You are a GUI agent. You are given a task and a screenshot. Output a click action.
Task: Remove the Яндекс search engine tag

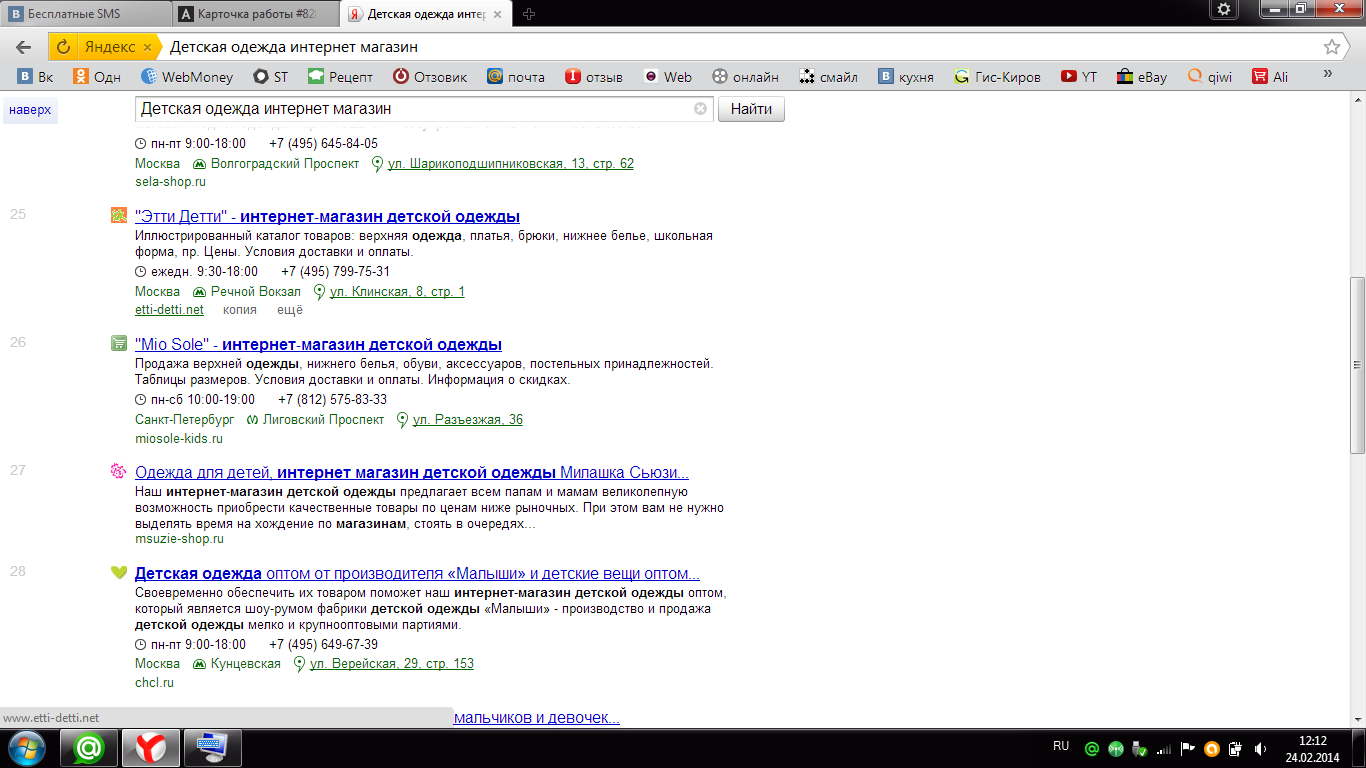[x=148, y=47]
